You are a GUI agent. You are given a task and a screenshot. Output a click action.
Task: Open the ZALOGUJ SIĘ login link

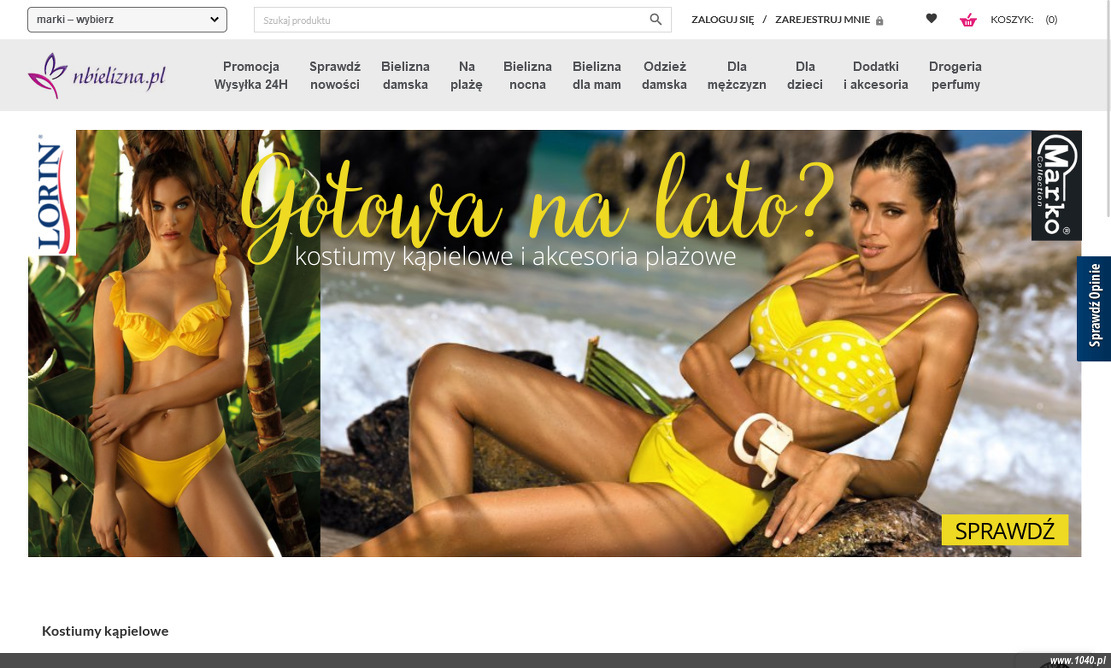[x=723, y=20]
